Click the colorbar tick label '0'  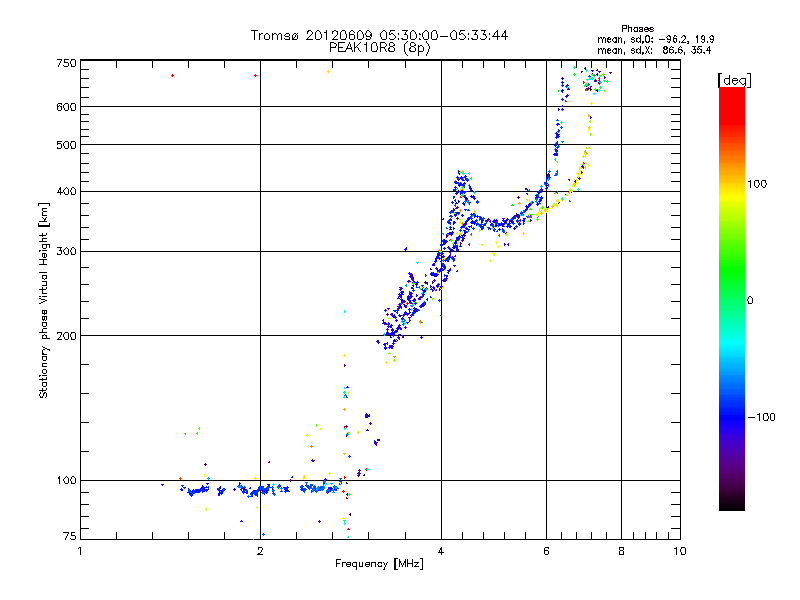point(750,301)
